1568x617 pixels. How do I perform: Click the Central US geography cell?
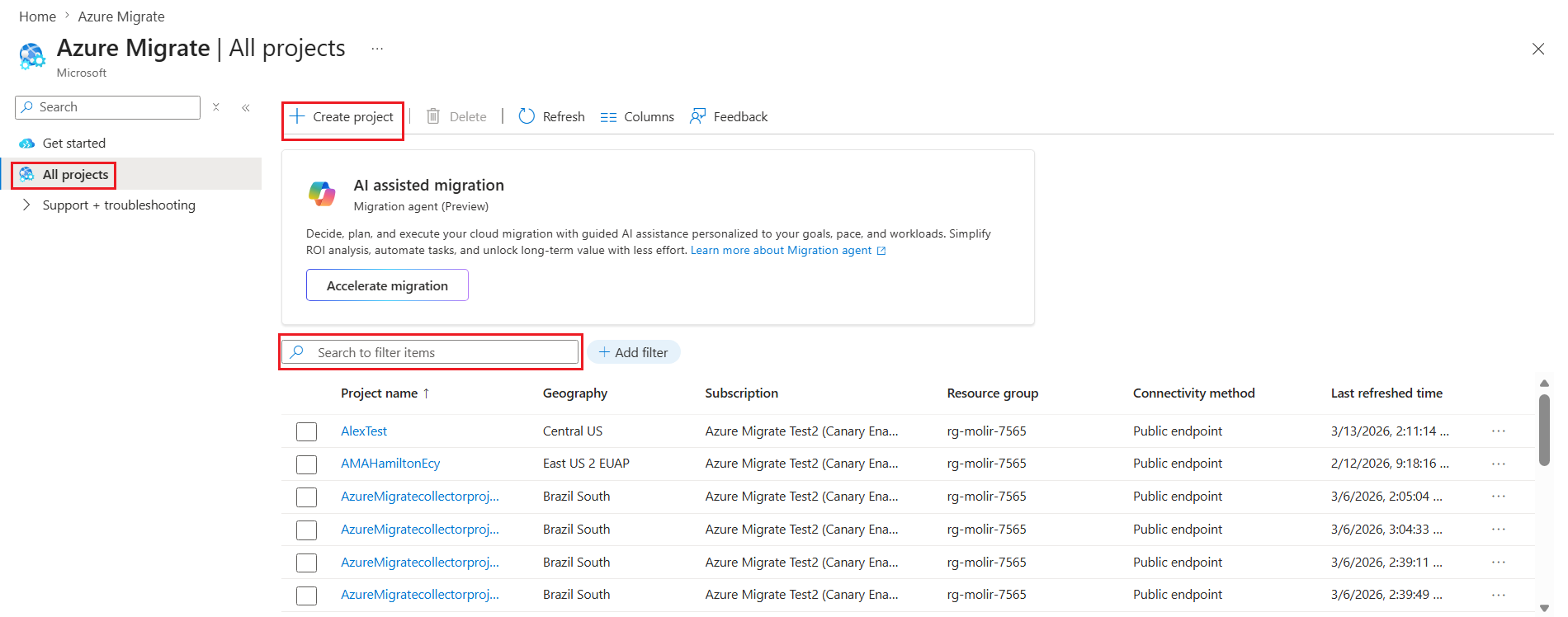tap(573, 431)
